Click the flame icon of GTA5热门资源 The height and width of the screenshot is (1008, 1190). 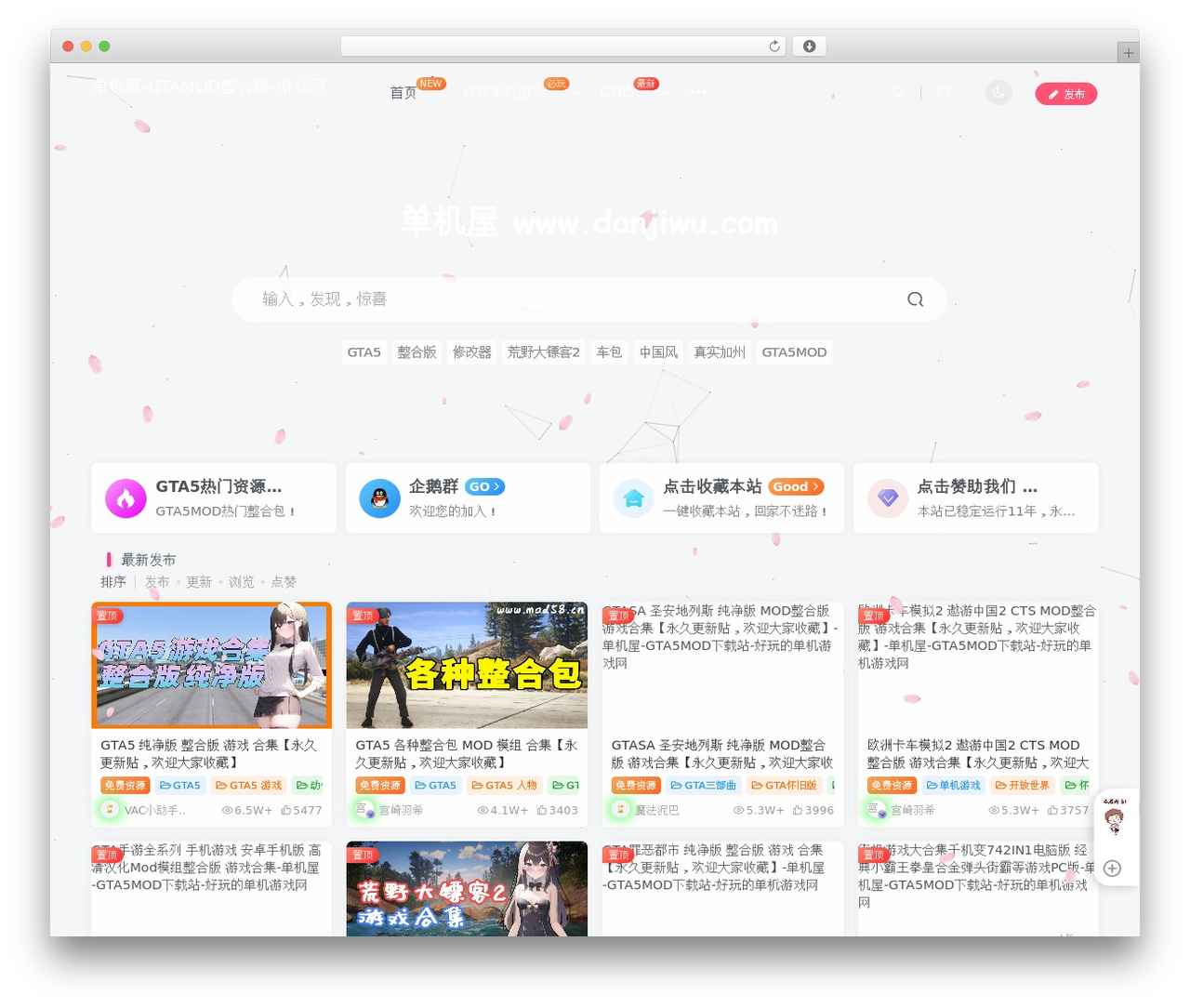point(126,498)
